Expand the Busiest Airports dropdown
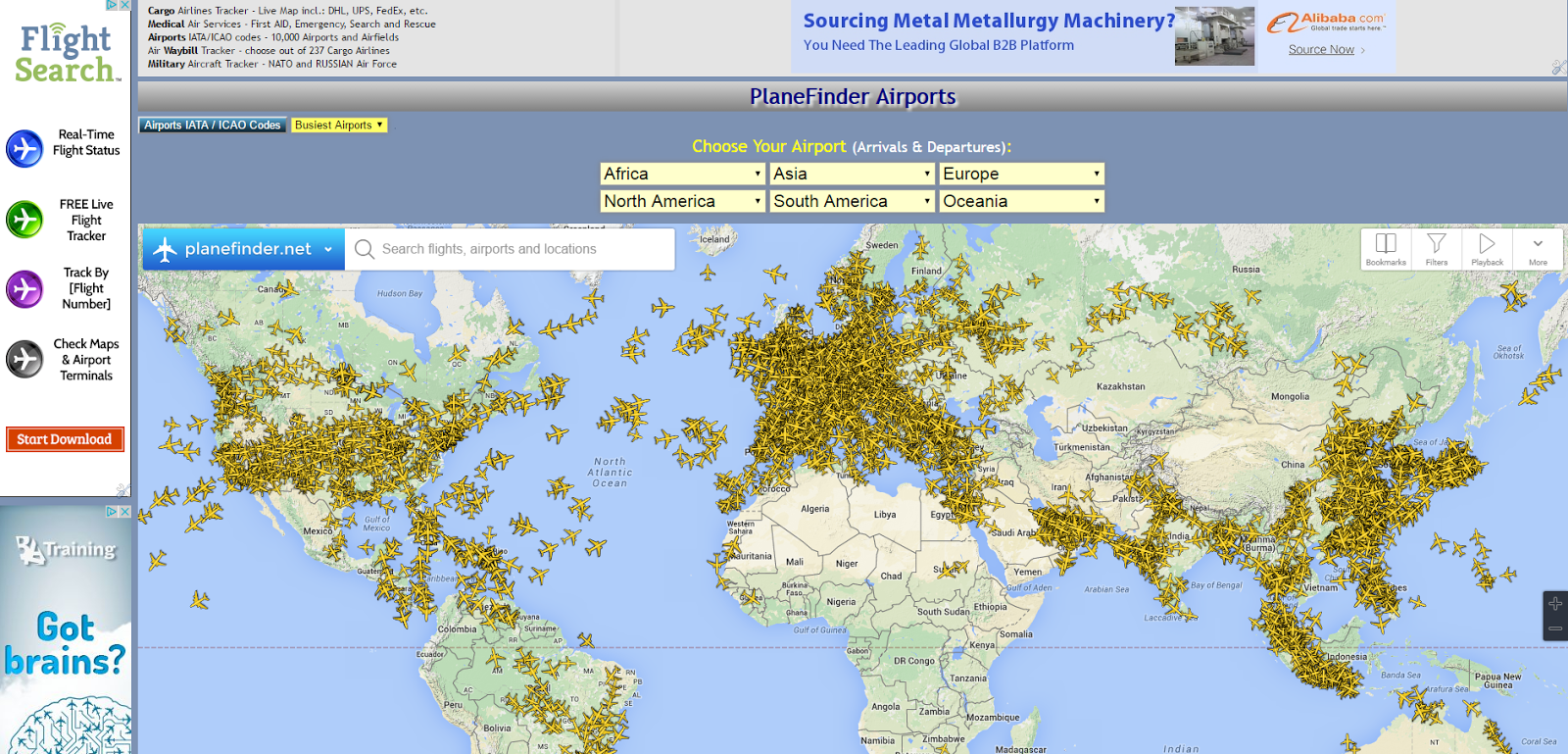The image size is (1568, 754). [339, 125]
